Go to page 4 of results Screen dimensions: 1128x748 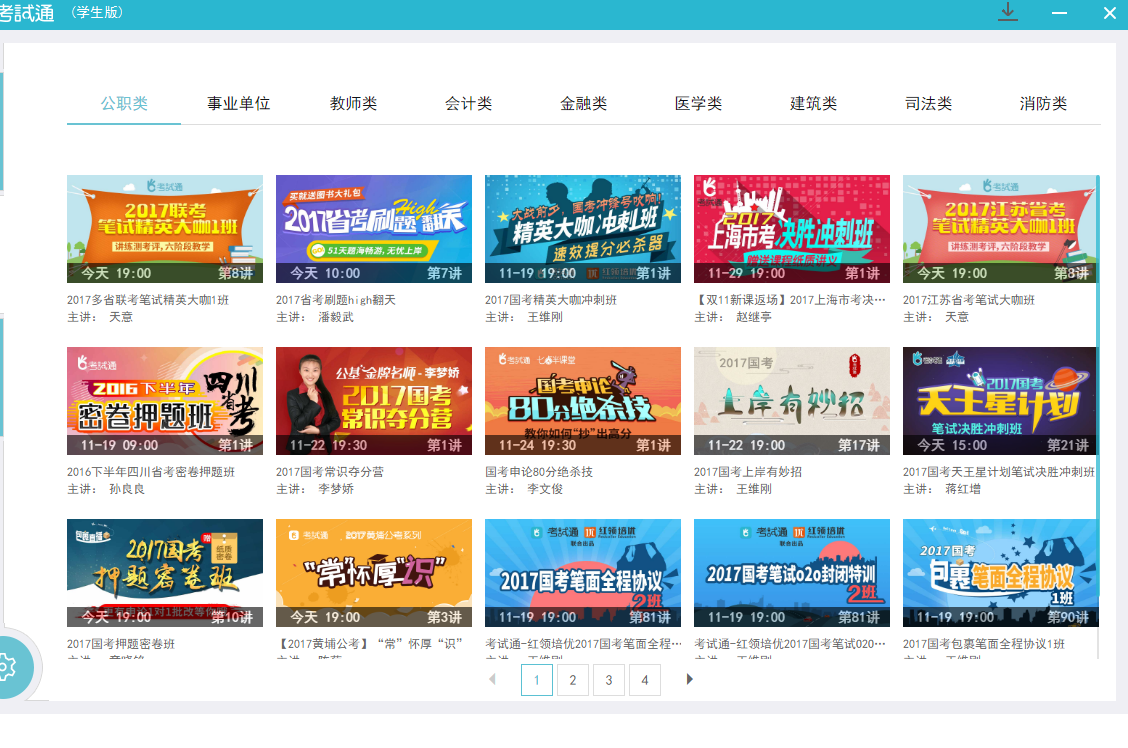644,681
